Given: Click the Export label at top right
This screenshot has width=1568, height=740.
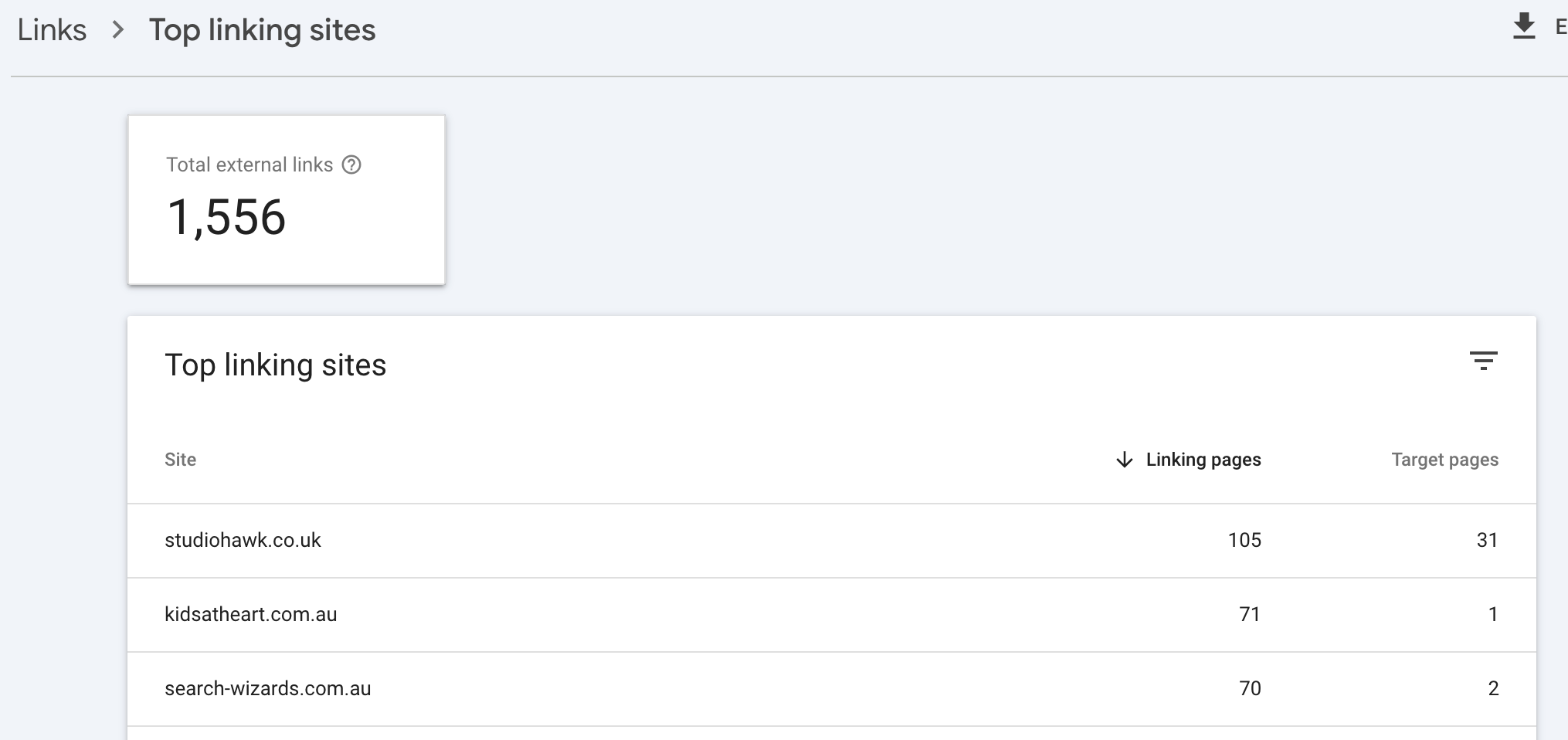Looking at the screenshot, I should click(x=1560, y=25).
